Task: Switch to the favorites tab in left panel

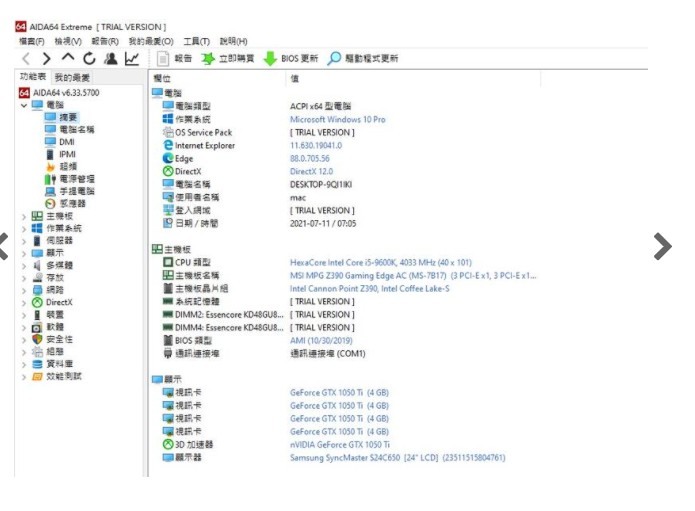Action: 72,78
